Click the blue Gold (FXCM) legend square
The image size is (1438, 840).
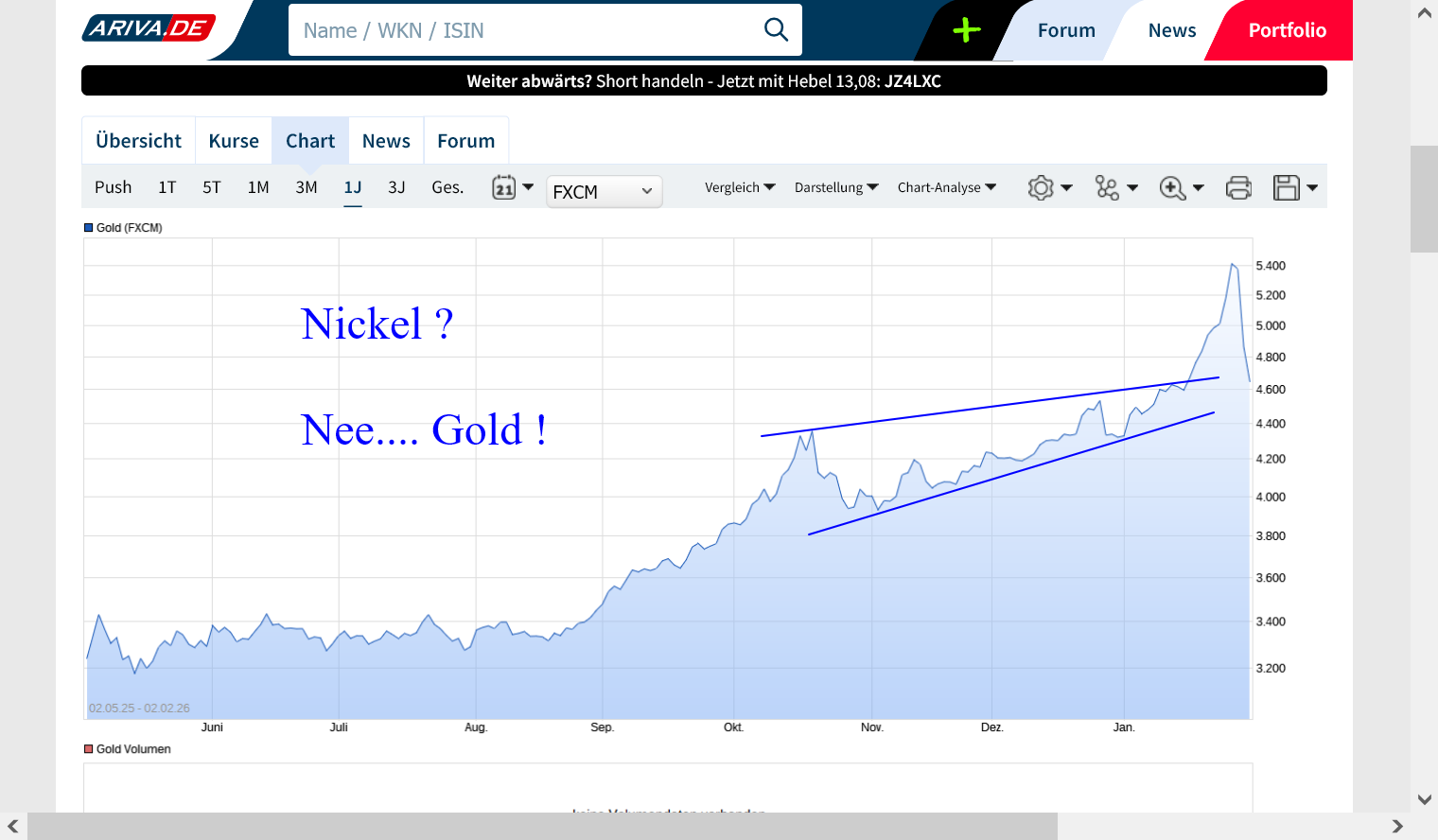click(89, 228)
